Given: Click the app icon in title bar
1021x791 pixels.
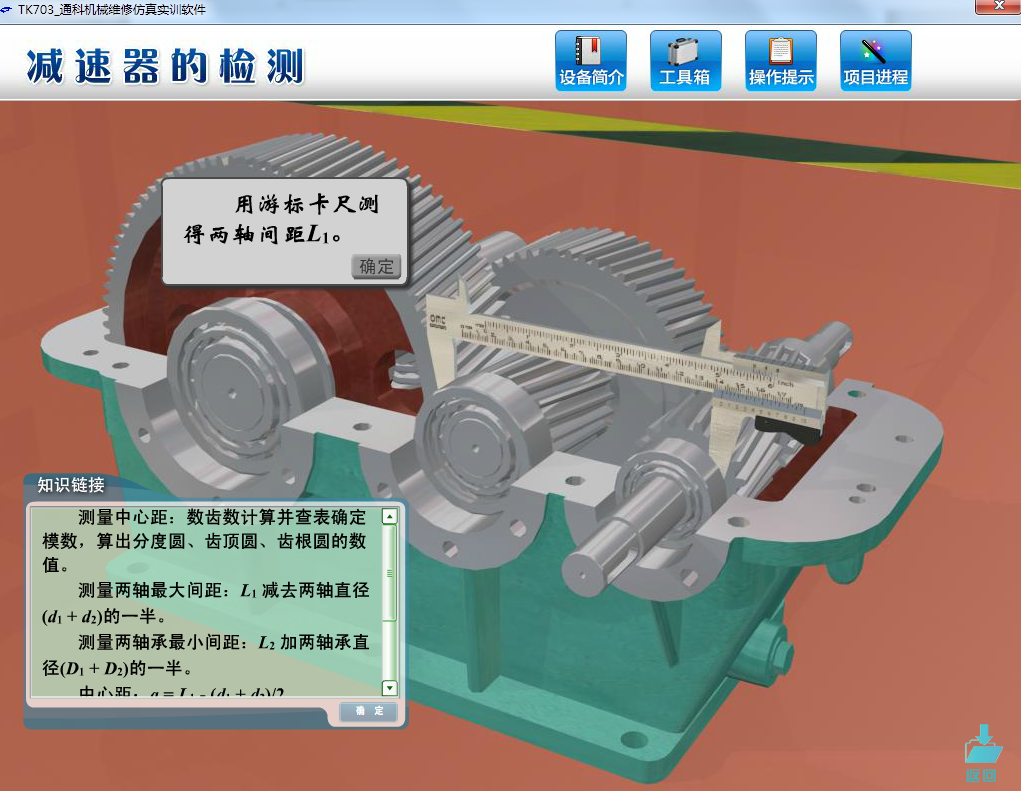Looking at the screenshot, I should tap(8, 8).
